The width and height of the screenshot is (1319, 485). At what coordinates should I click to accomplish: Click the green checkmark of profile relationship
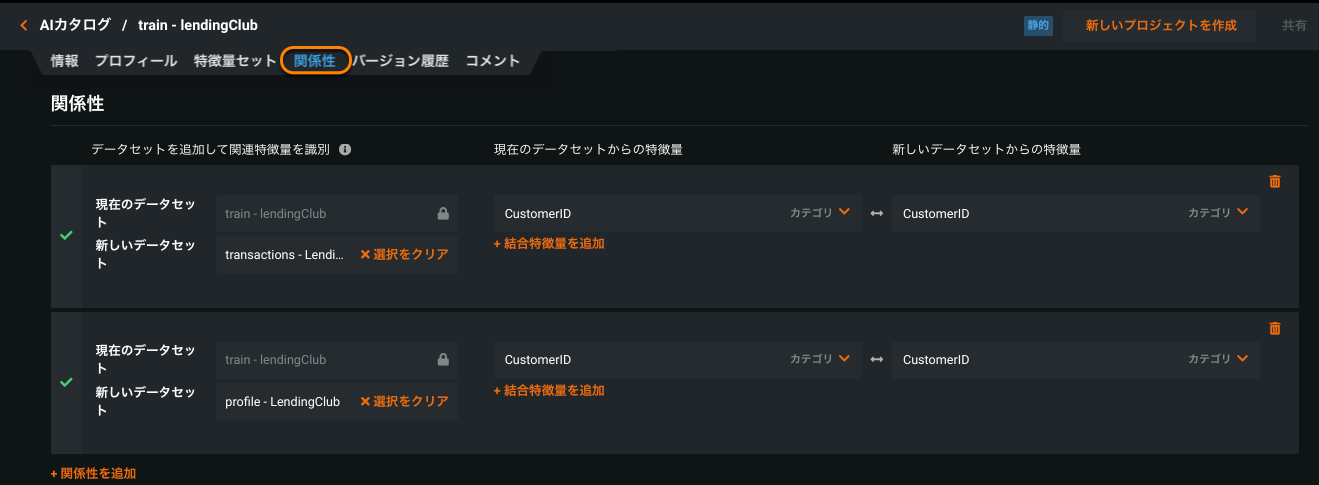tap(66, 382)
